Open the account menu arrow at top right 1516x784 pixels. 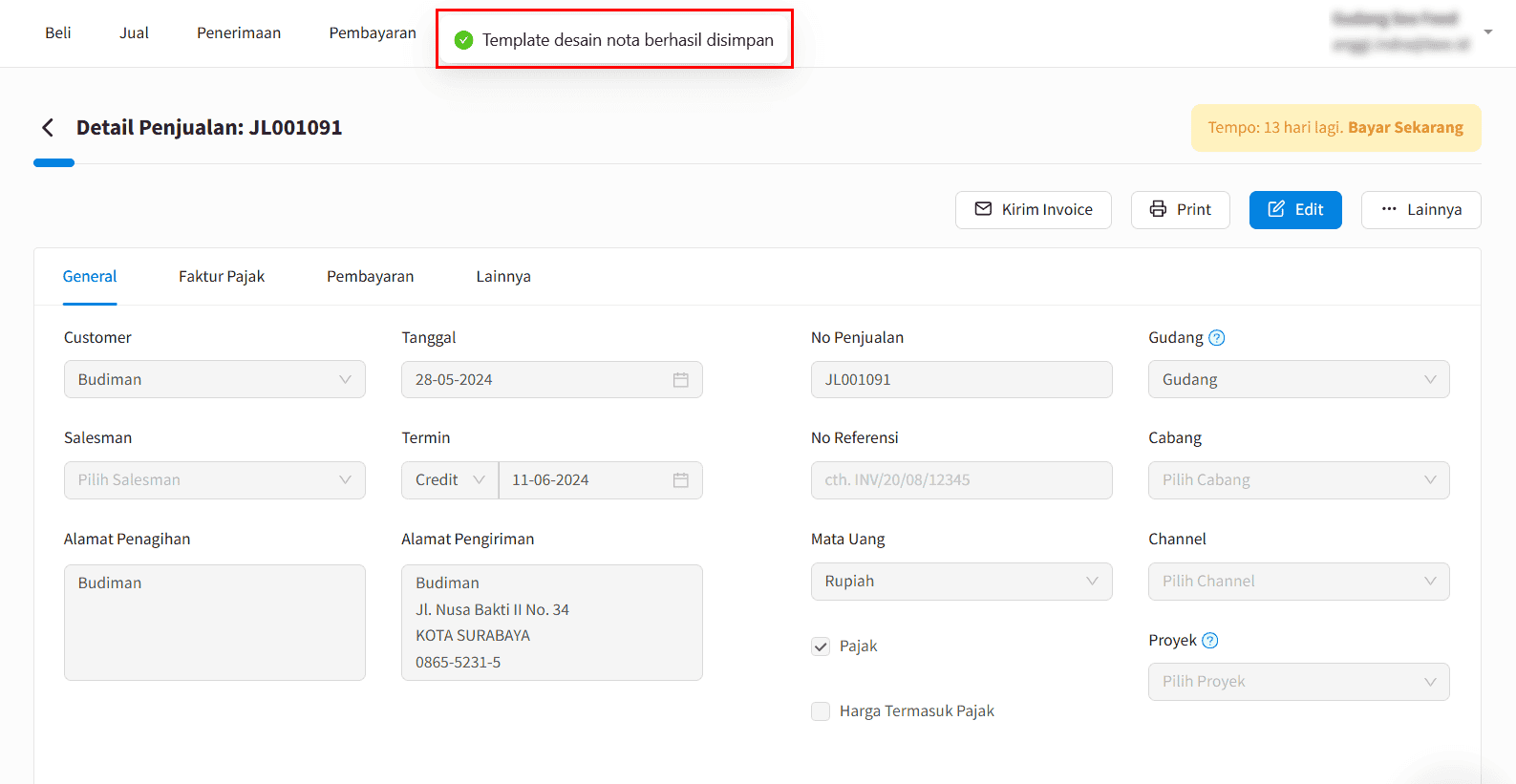pos(1487,32)
